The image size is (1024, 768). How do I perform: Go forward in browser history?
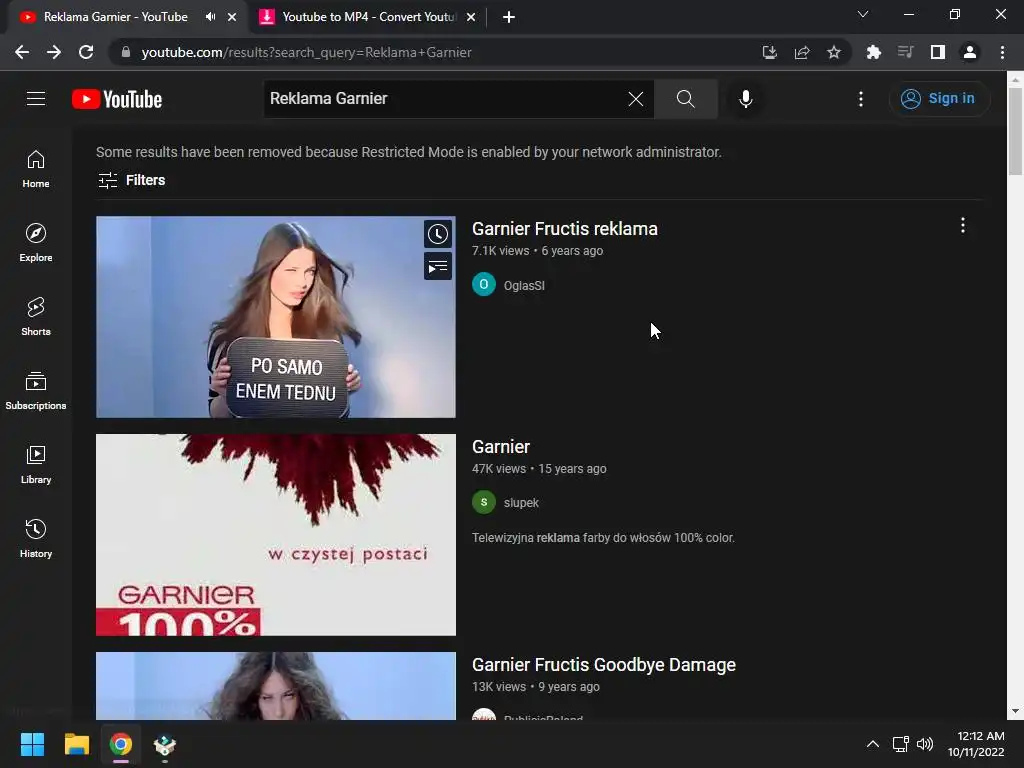[x=54, y=52]
